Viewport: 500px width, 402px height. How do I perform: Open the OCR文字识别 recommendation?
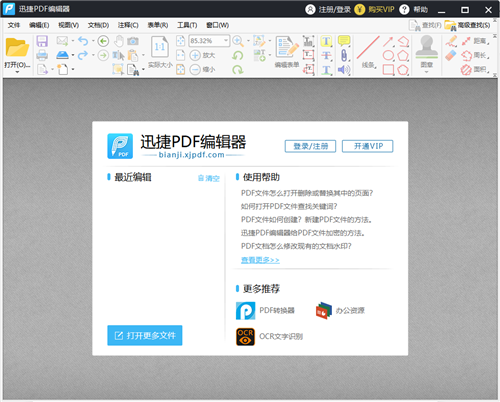click(x=270, y=337)
